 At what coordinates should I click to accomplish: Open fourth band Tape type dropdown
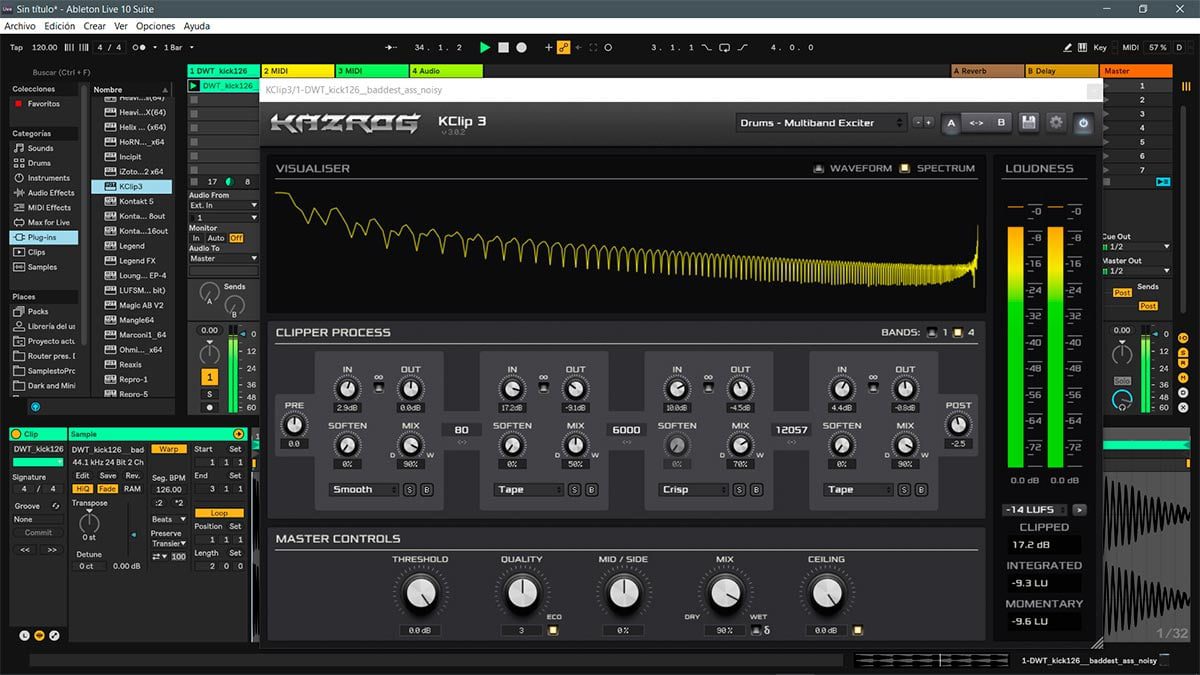tap(859, 490)
